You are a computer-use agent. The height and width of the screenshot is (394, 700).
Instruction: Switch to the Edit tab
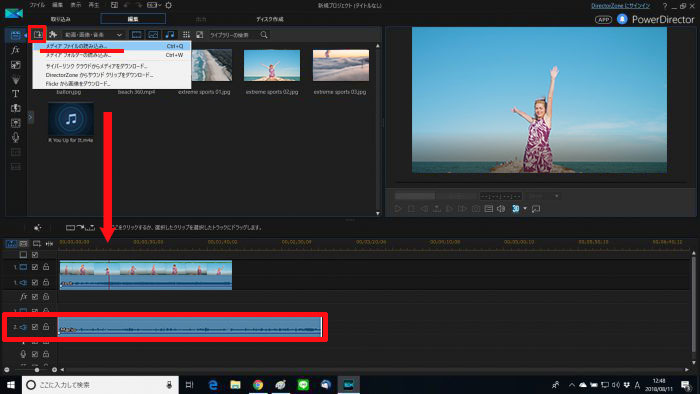pos(133,19)
